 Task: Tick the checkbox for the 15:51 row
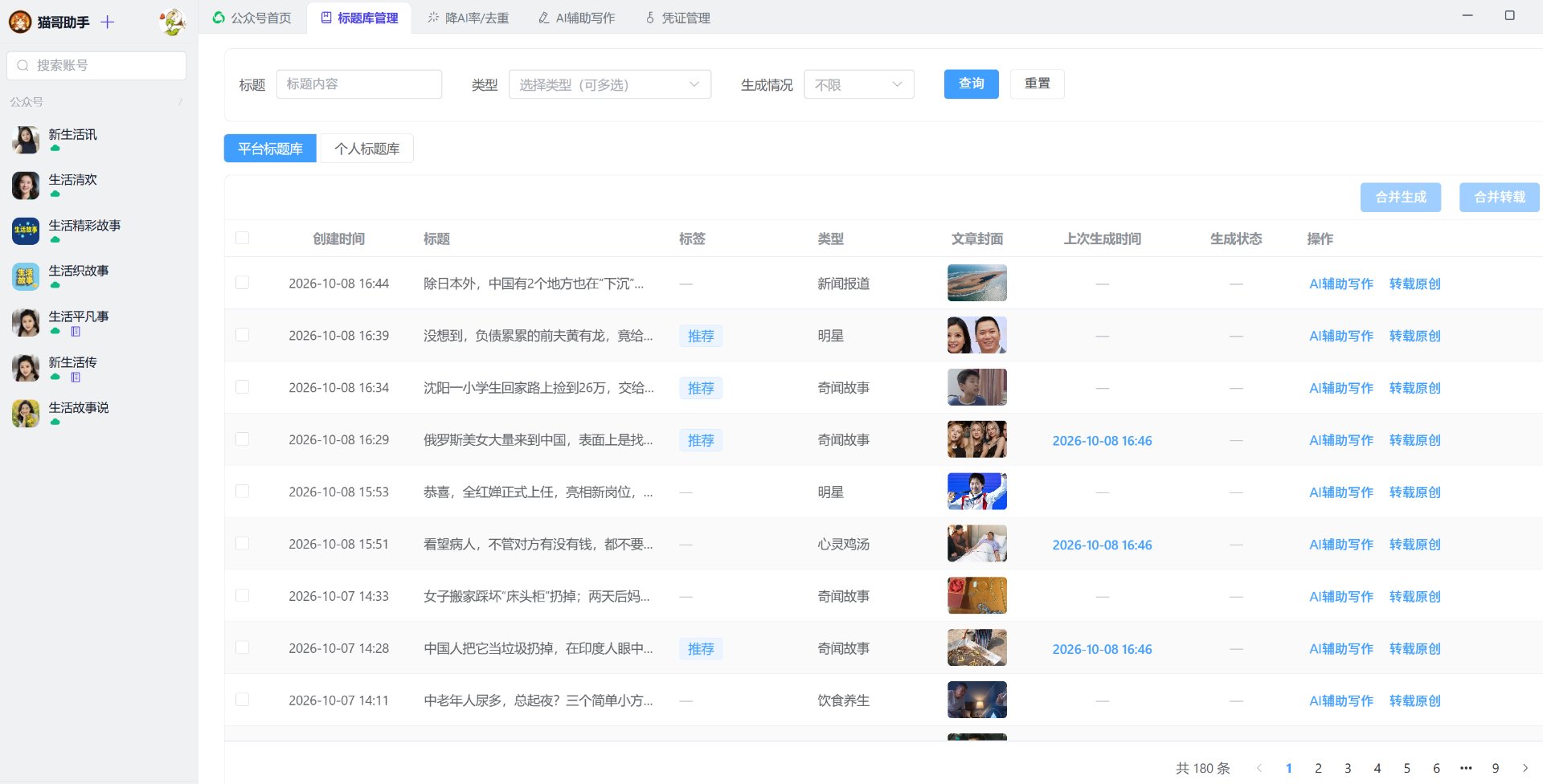tap(242, 544)
